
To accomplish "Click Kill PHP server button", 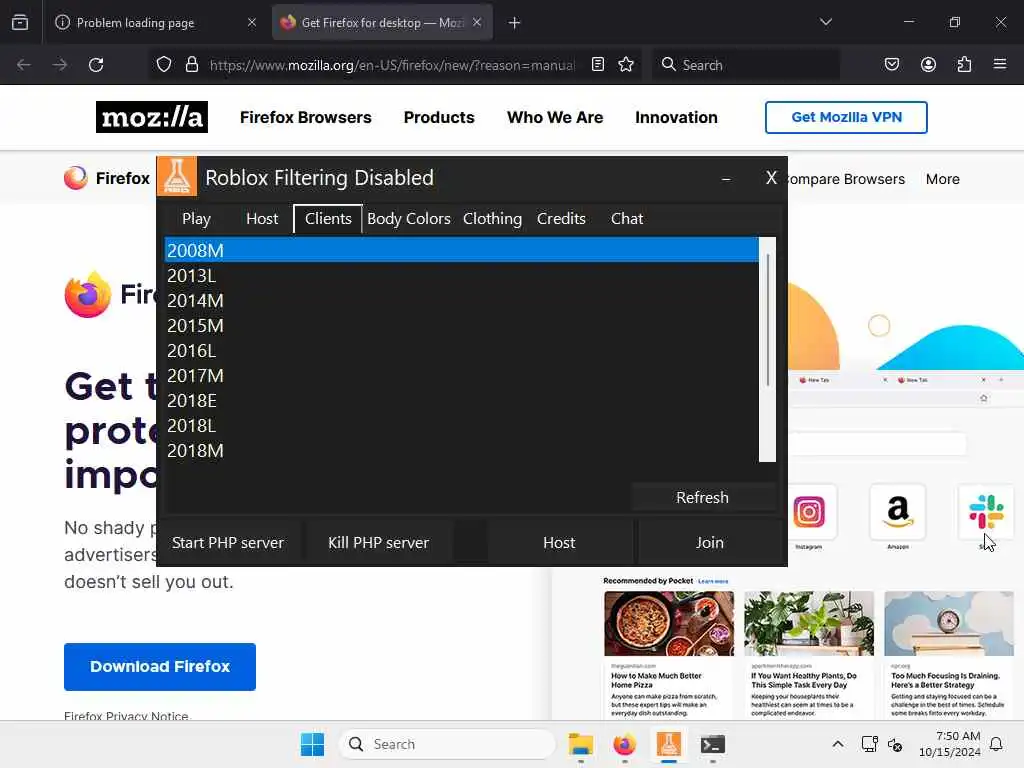I will coord(379,543).
